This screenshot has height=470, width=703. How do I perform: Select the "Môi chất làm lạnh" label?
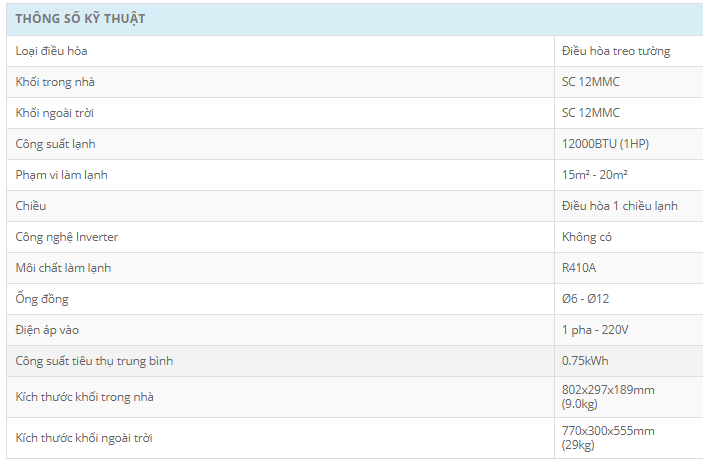tap(63, 268)
